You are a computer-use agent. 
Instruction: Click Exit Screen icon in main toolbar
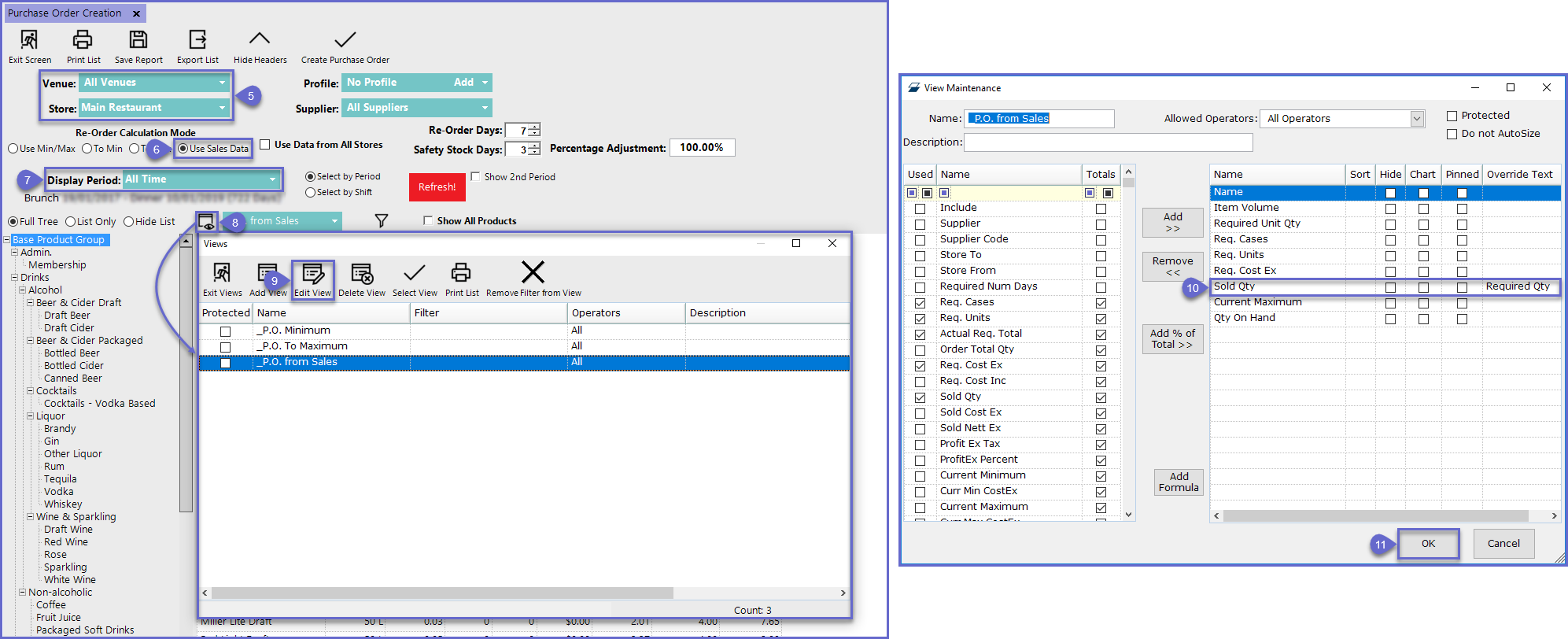pyautogui.click(x=29, y=39)
